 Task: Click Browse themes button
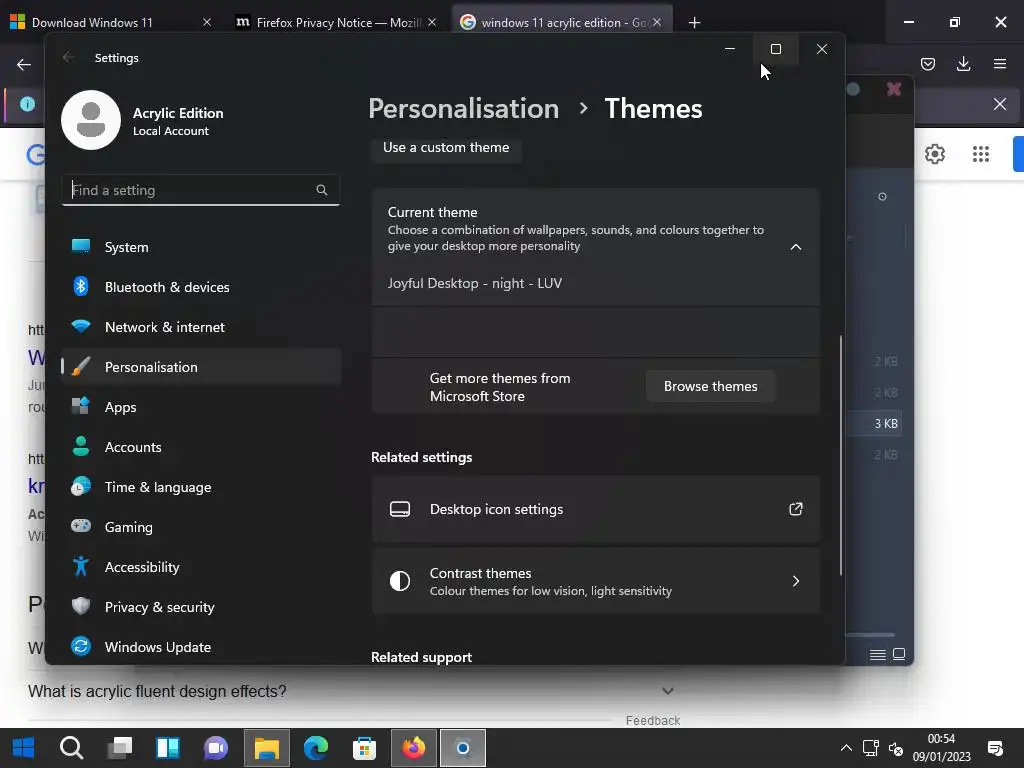pyautogui.click(x=711, y=386)
